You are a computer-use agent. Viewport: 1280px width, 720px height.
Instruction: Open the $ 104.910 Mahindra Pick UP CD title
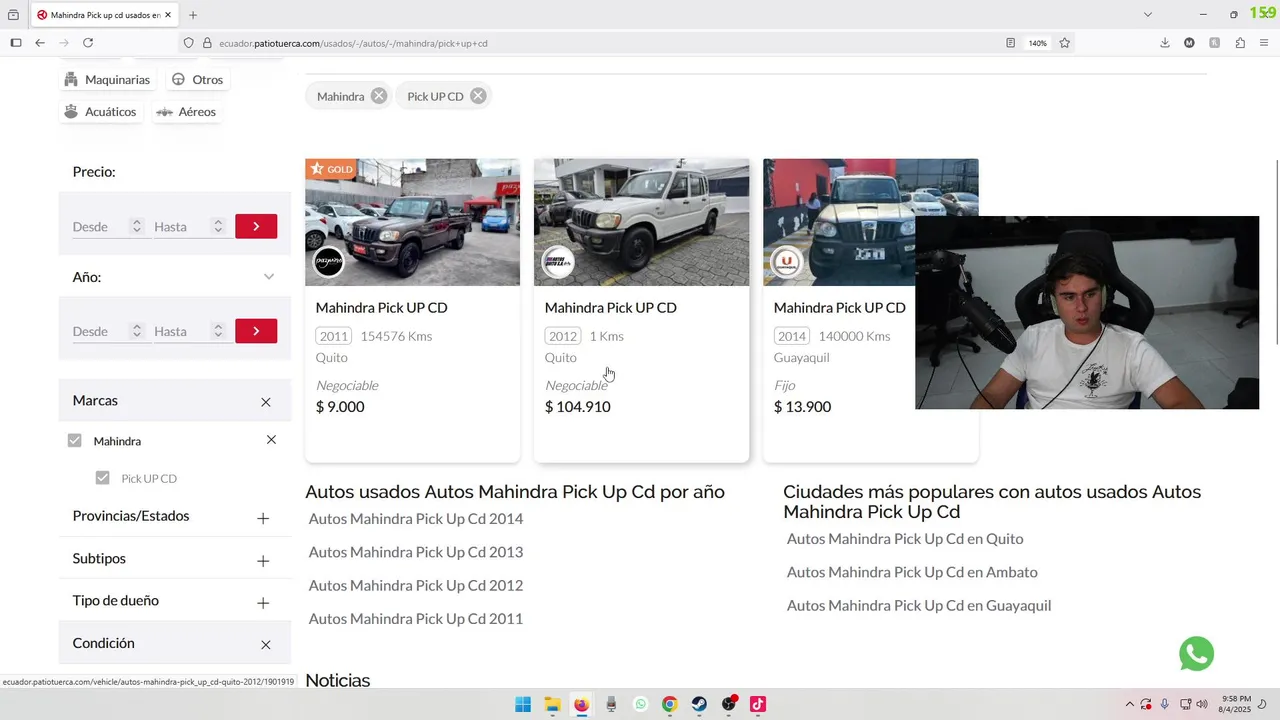pos(610,308)
